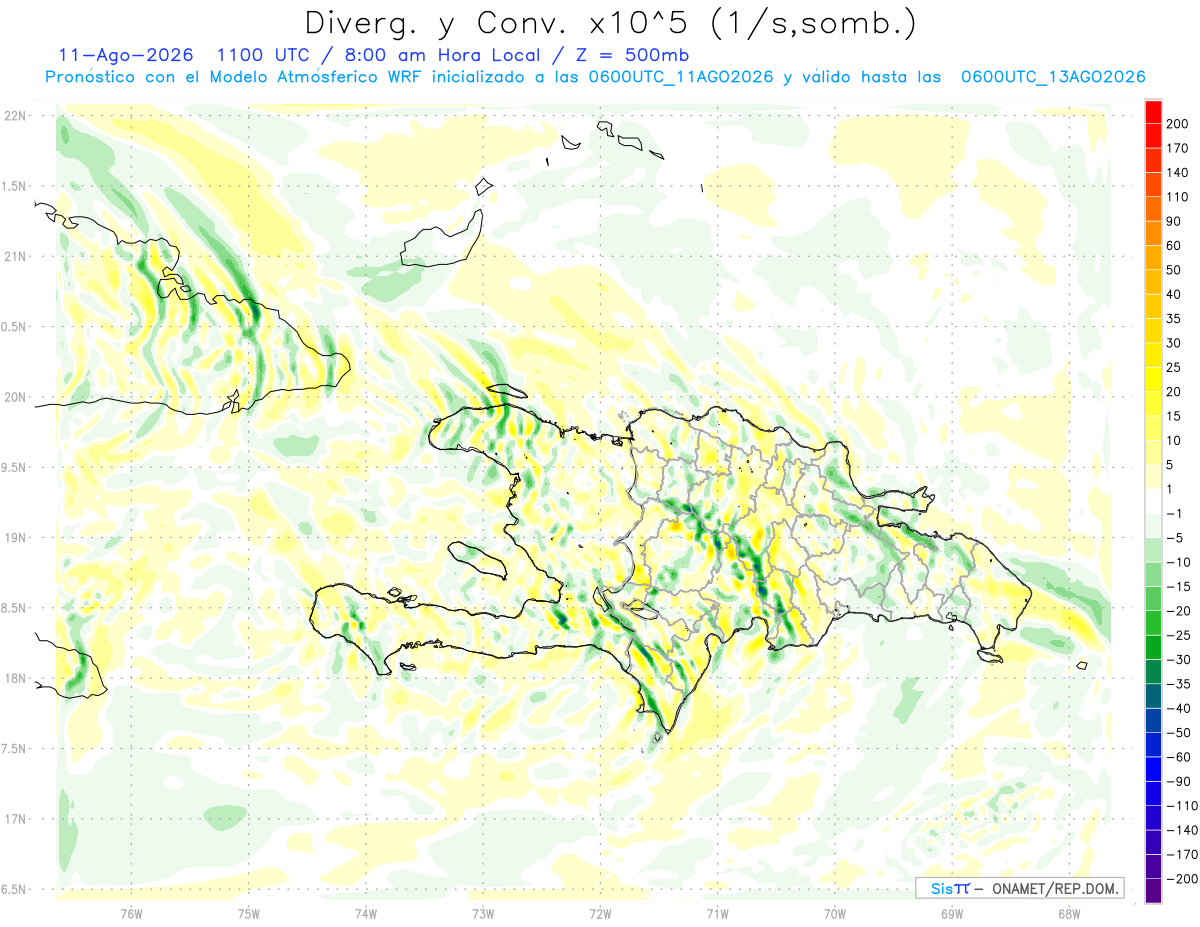1200x927 pixels.
Task: Click the '110' color scale value
Action: tap(1179, 197)
